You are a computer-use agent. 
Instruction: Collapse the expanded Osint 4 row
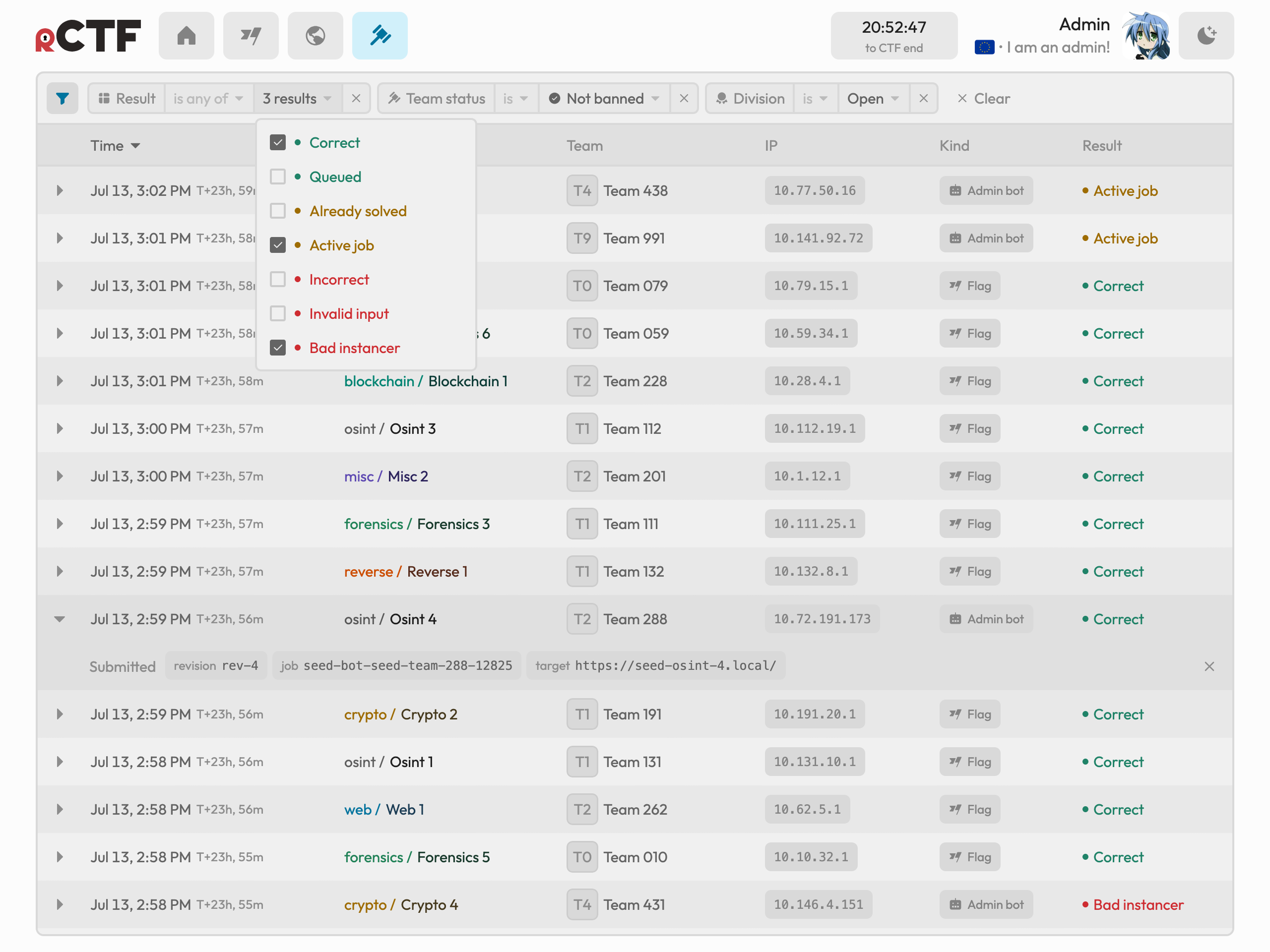(x=59, y=619)
